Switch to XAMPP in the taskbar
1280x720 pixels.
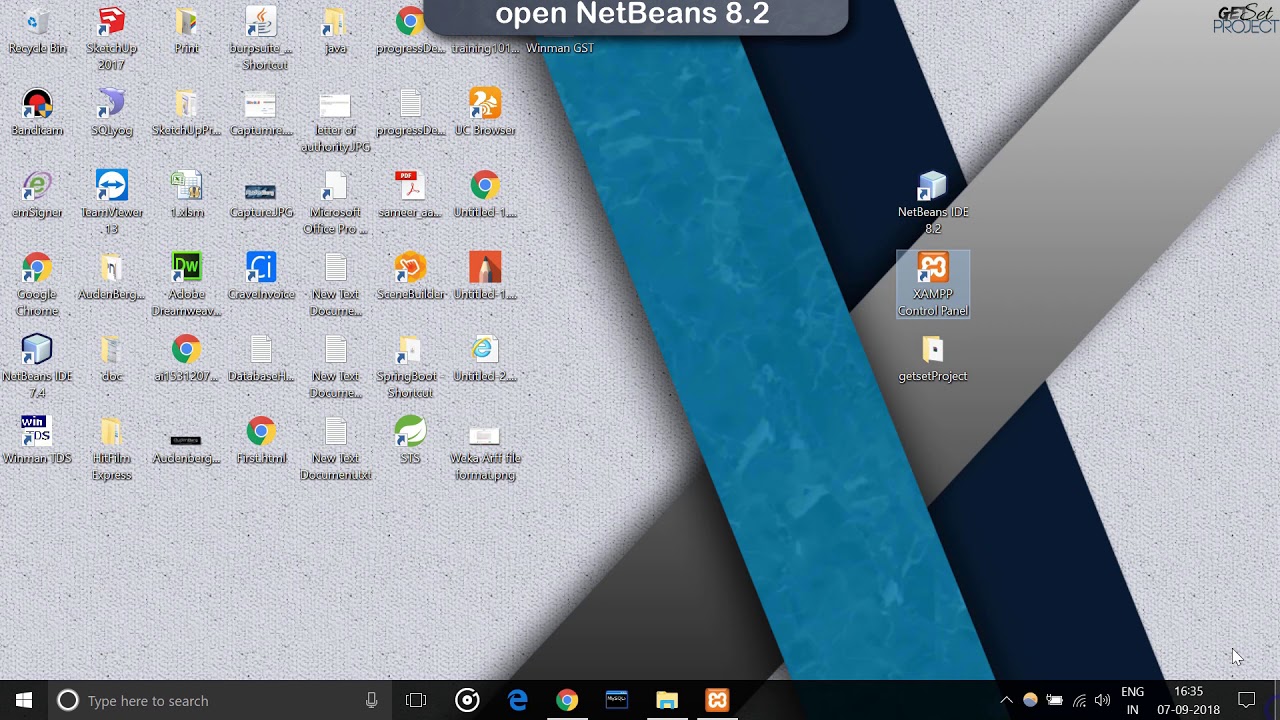point(717,700)
